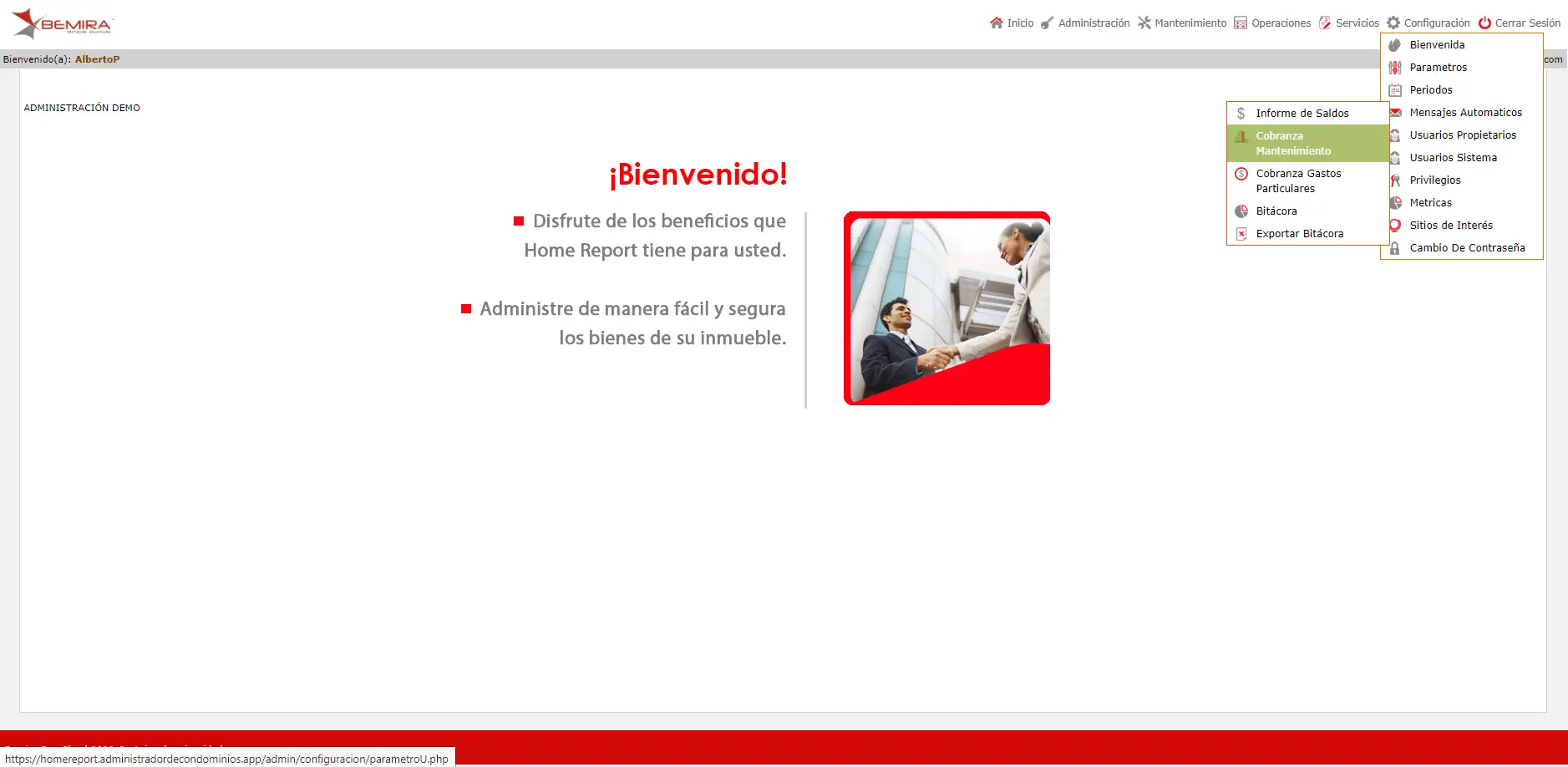Select highlighted Cobranza Mantenimiento entry
Viewport: 1568px width, 767px height.
coord(1307,144)
